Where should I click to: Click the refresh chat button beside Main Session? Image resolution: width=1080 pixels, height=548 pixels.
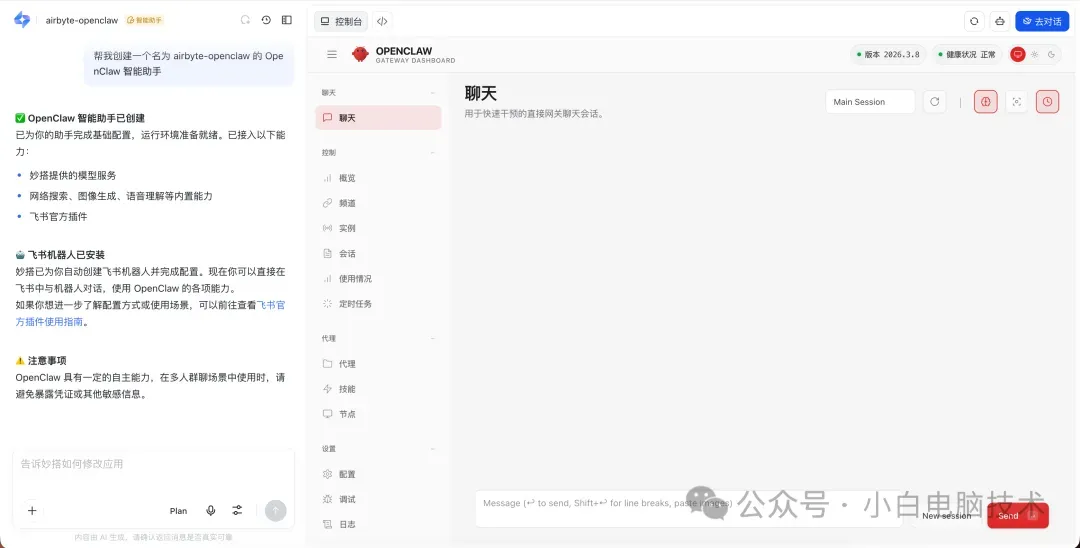click(x=935, y=102)
